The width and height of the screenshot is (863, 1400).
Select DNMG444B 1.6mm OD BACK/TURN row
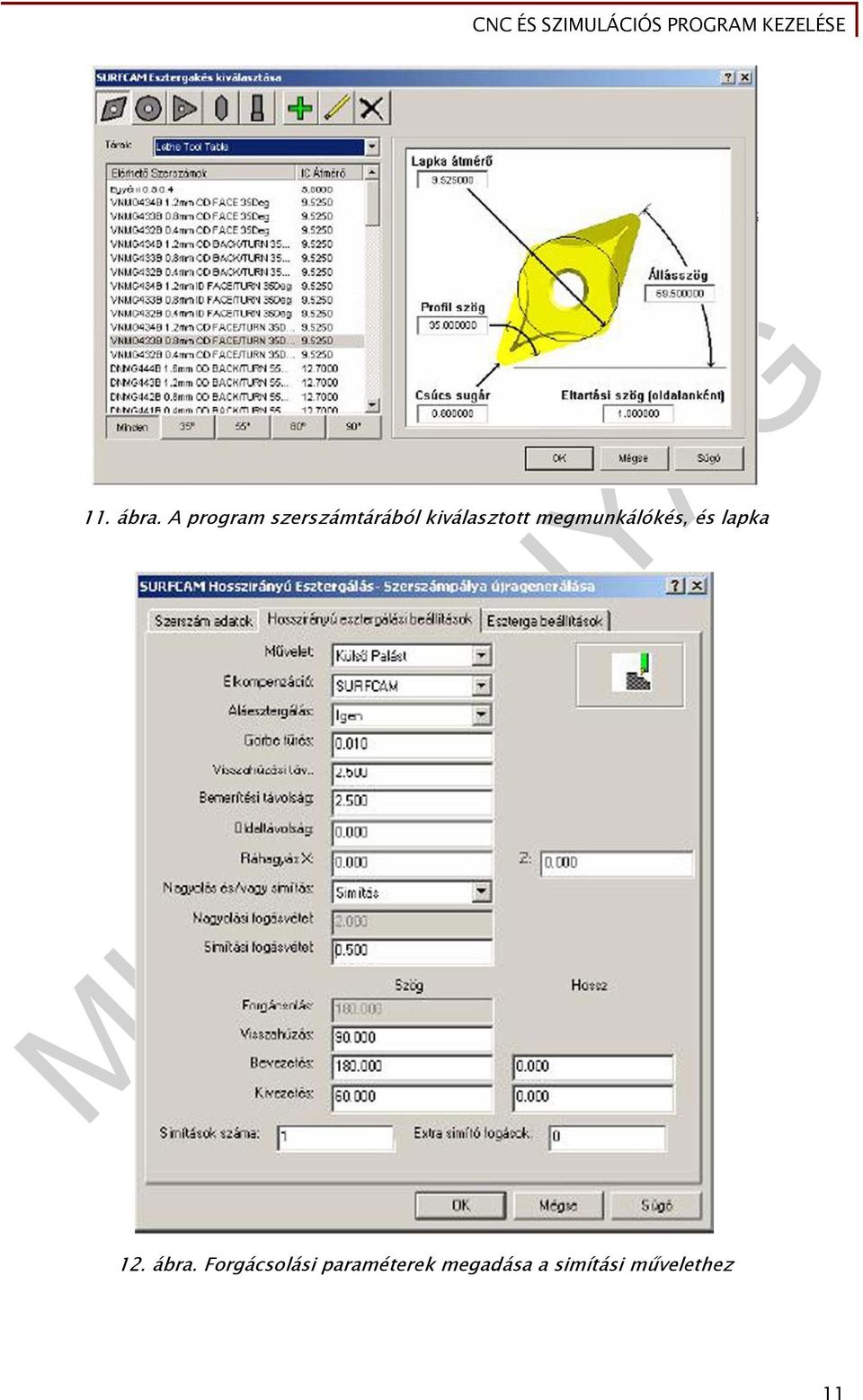[x=236, y=368]
